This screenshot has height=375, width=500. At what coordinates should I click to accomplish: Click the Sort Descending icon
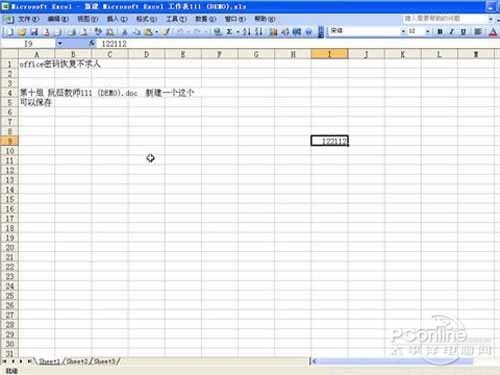click(259, 32)
